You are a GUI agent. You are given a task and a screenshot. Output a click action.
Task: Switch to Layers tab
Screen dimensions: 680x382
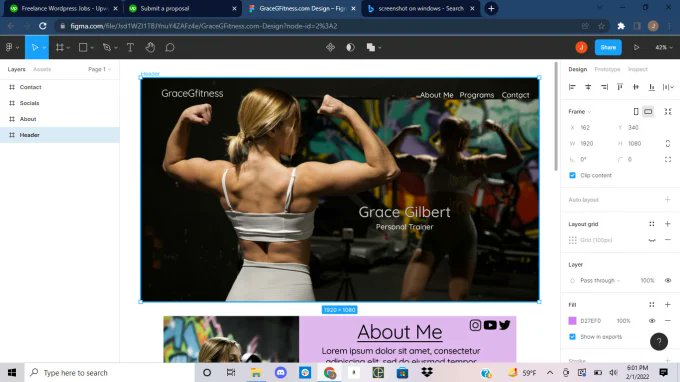click(16, 69)
